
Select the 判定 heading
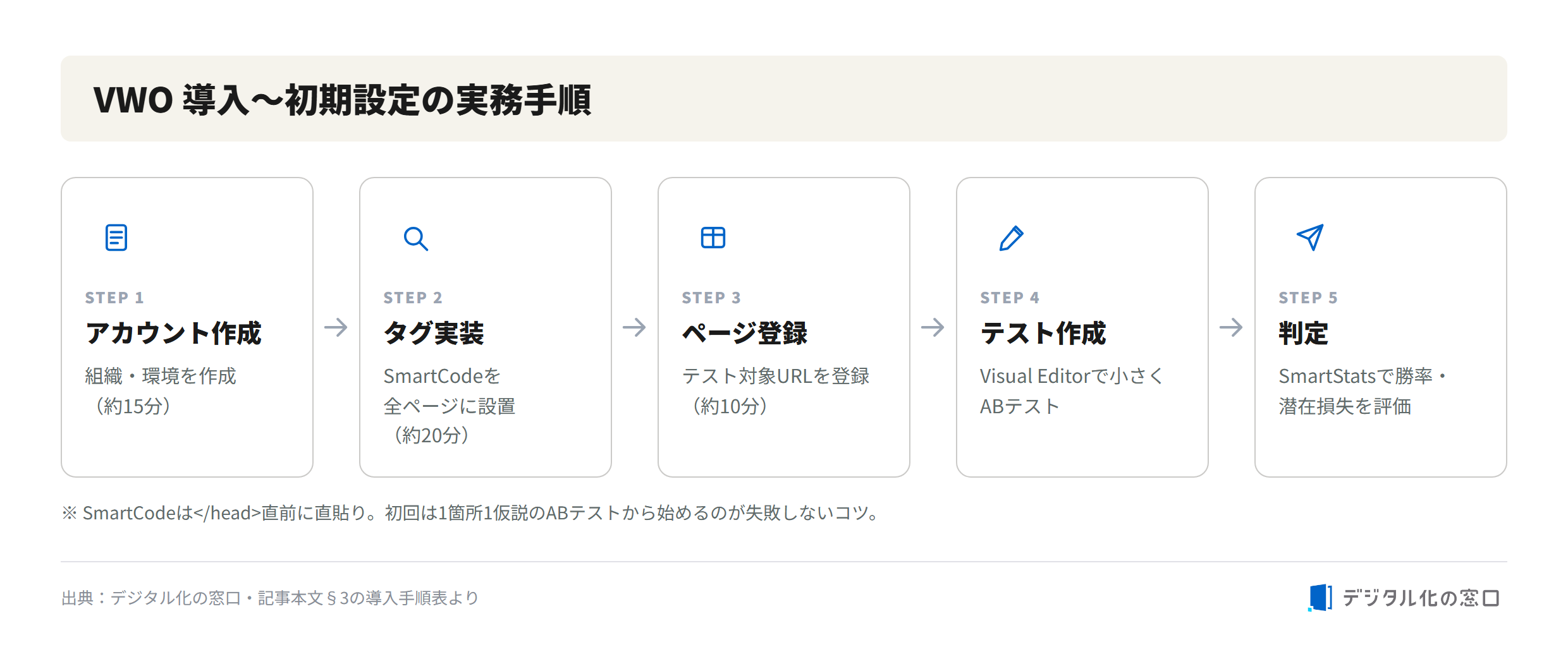coord(1304,333)
